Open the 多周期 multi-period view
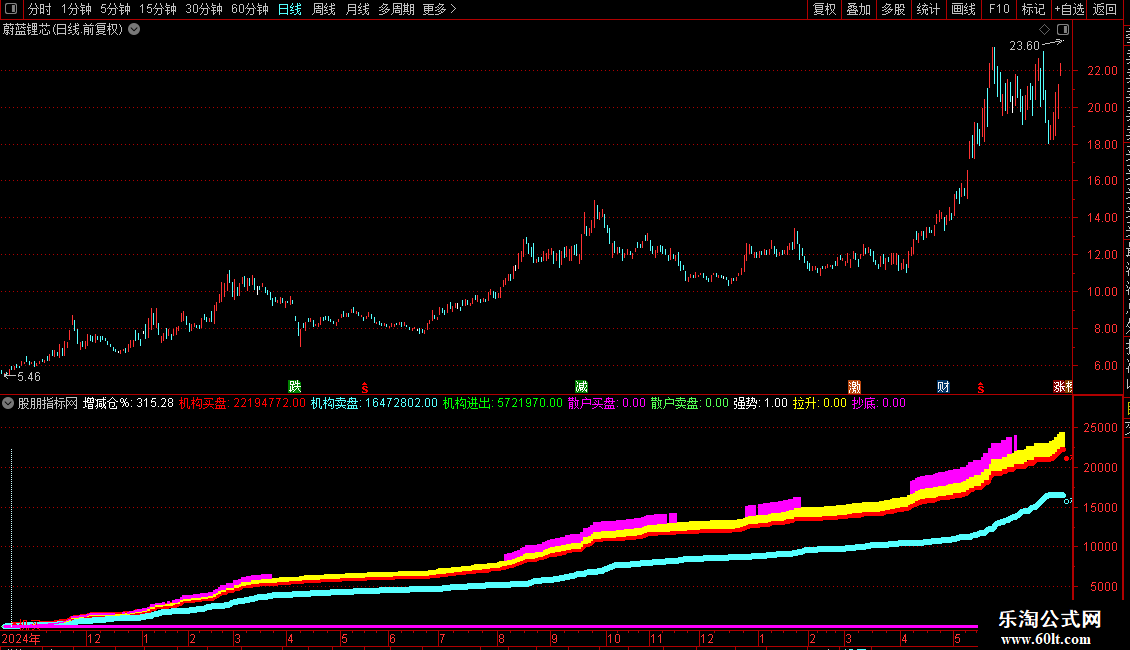Screen dimensions: 1130x650 pos(396,9)
